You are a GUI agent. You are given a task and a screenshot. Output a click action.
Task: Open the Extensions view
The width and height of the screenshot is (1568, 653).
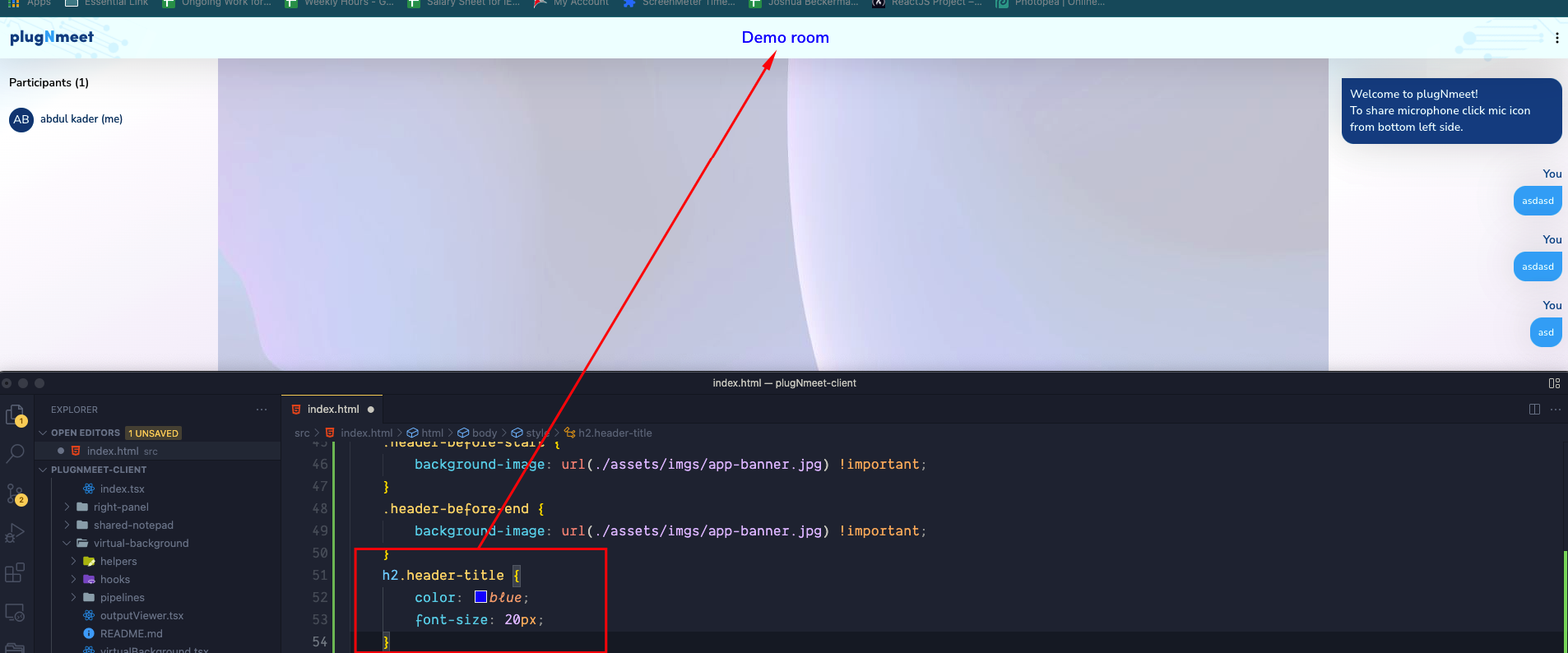click(15, 572)
